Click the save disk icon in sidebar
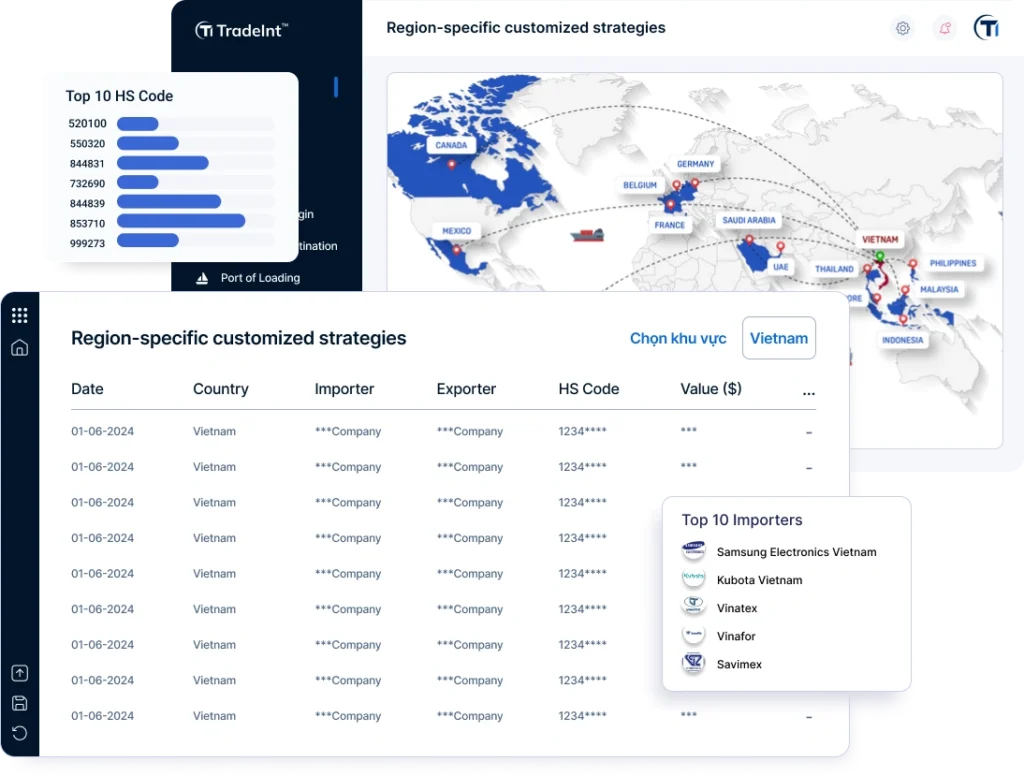 (x=20, y=703)
